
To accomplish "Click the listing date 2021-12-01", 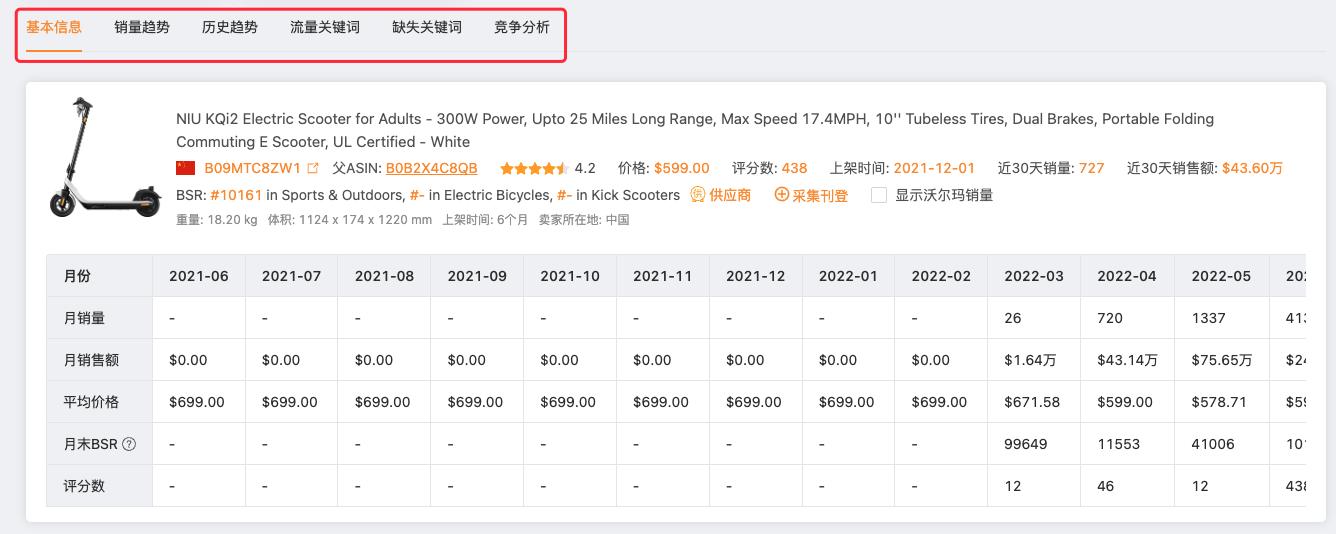I will coord(934,168).
